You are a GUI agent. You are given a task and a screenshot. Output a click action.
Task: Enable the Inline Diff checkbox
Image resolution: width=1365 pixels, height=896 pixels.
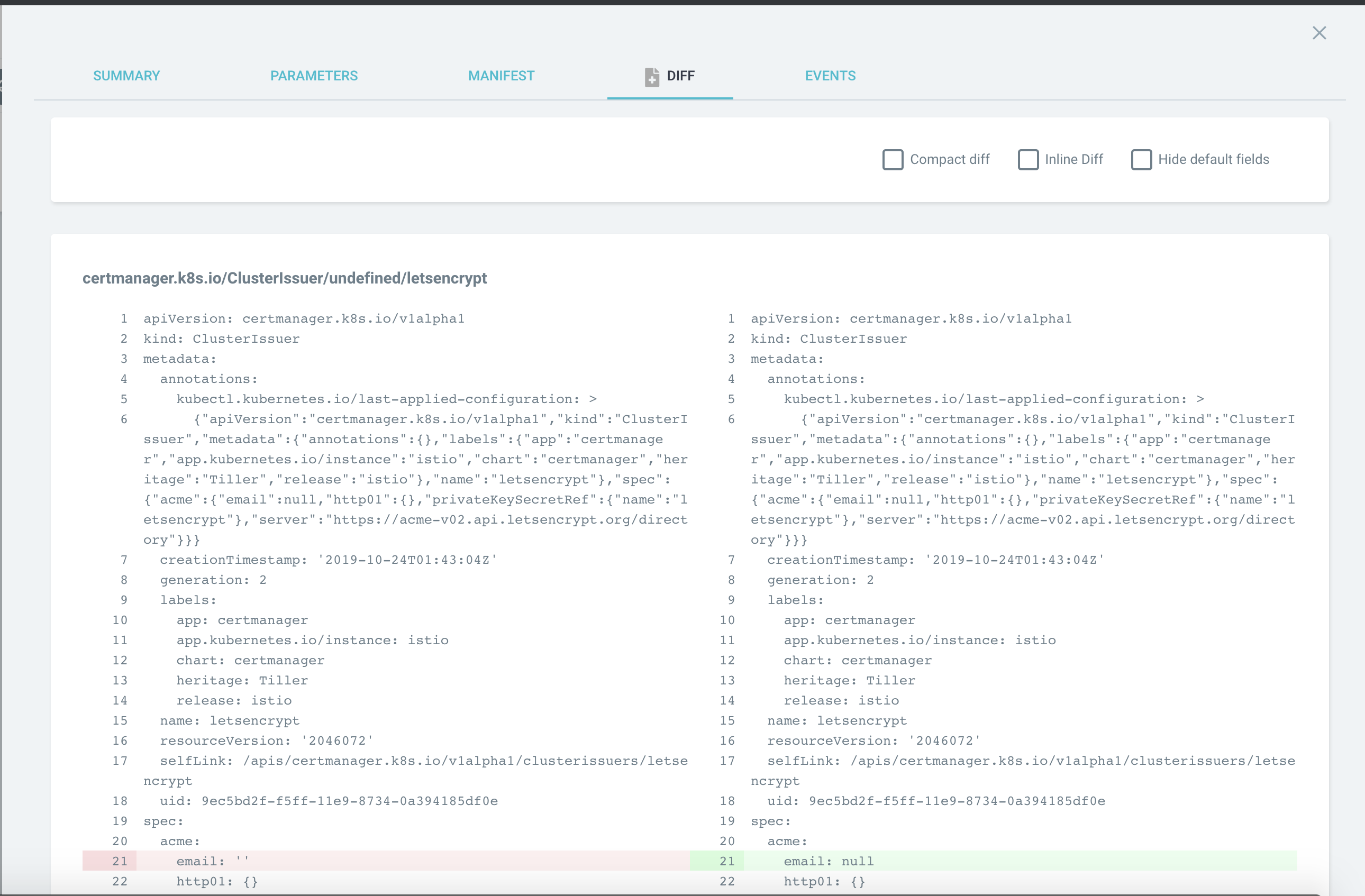tap(1028, 159)
